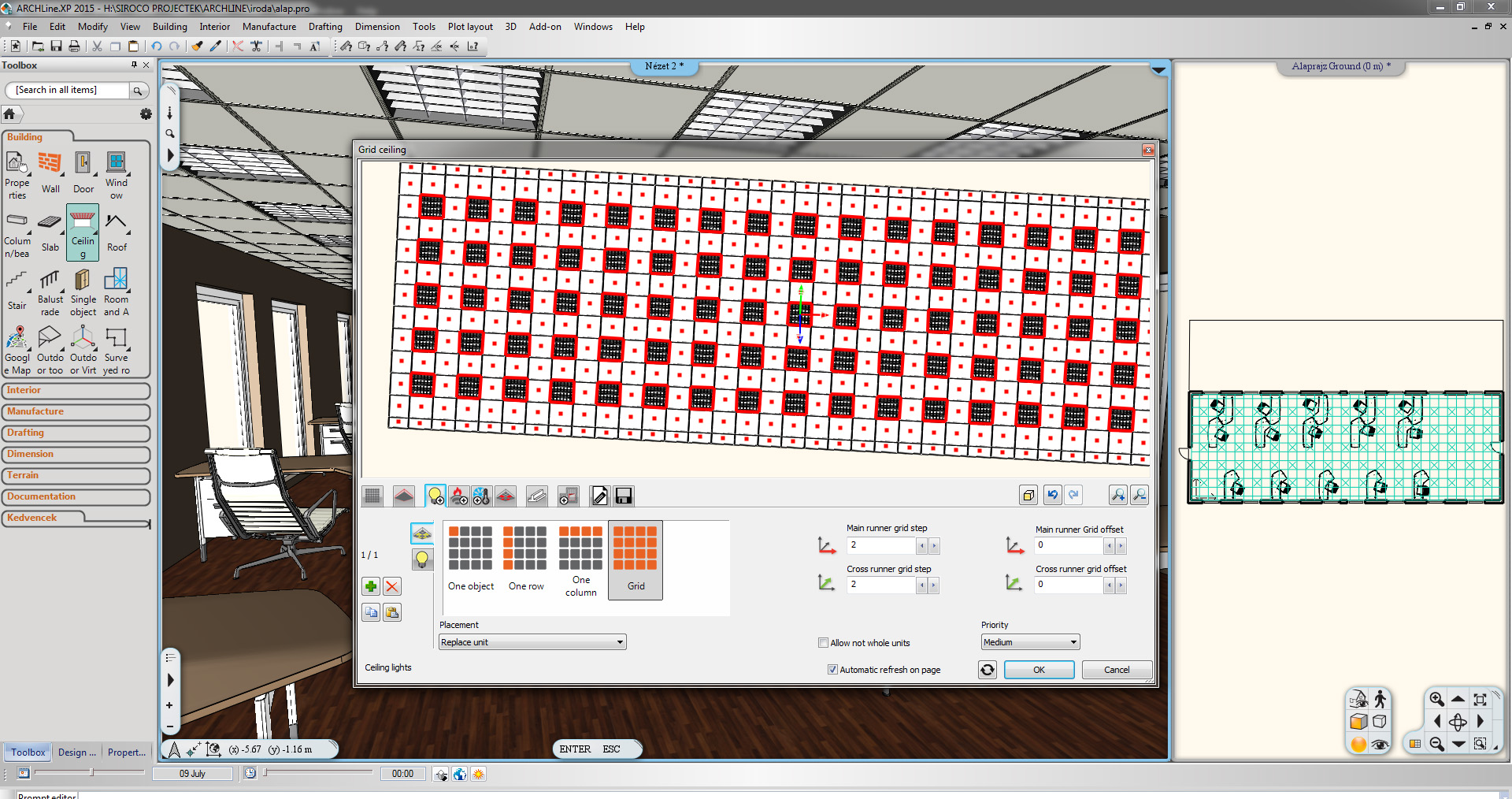Open the Priority Medium dropdown
This screenshot has width=1512, height=799.
coord(1030,642)
